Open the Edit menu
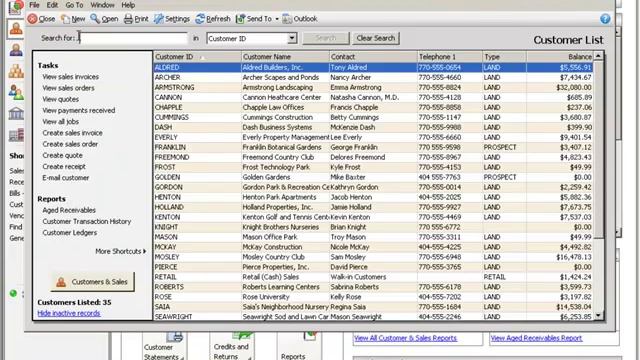The width and height of the screenshot is (640, 360). tap(52, 5)
